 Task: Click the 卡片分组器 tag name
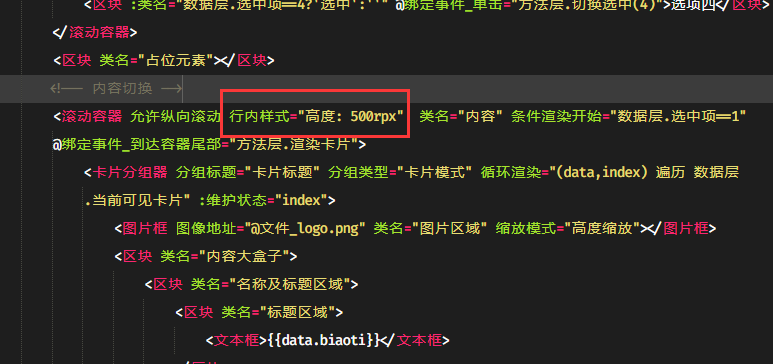tap(130, 173)
